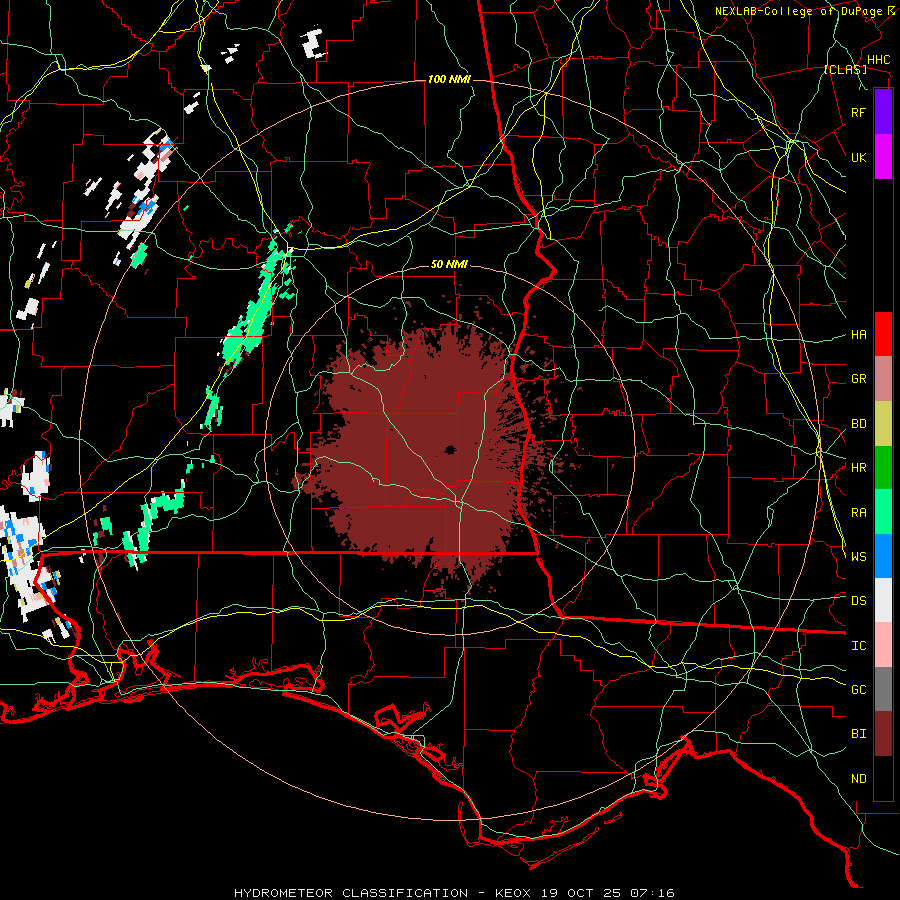
Task: Click the red HA legend color swatch
Action: tap(883, 334)
